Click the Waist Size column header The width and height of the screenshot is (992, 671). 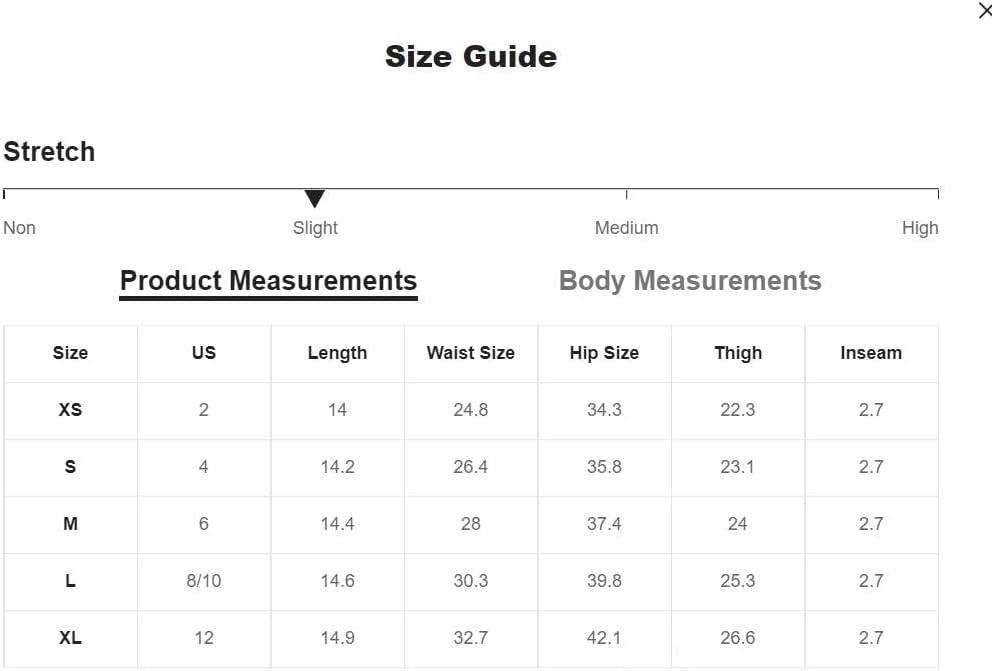tap(470, 353)
